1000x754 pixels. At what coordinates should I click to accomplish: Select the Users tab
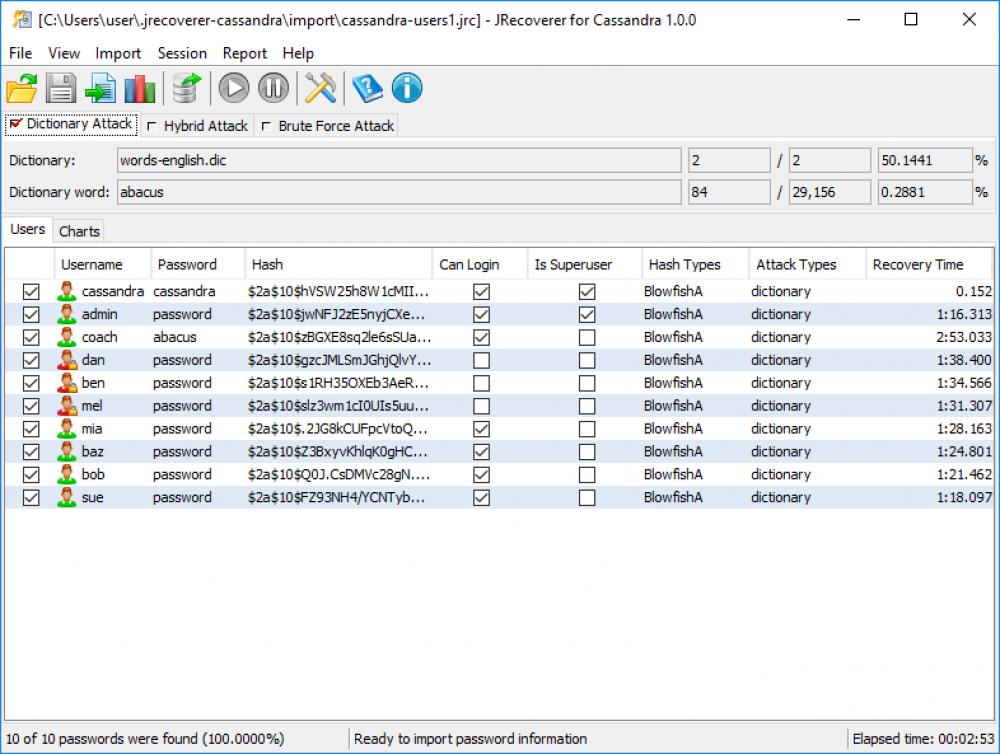click(27, 229)
